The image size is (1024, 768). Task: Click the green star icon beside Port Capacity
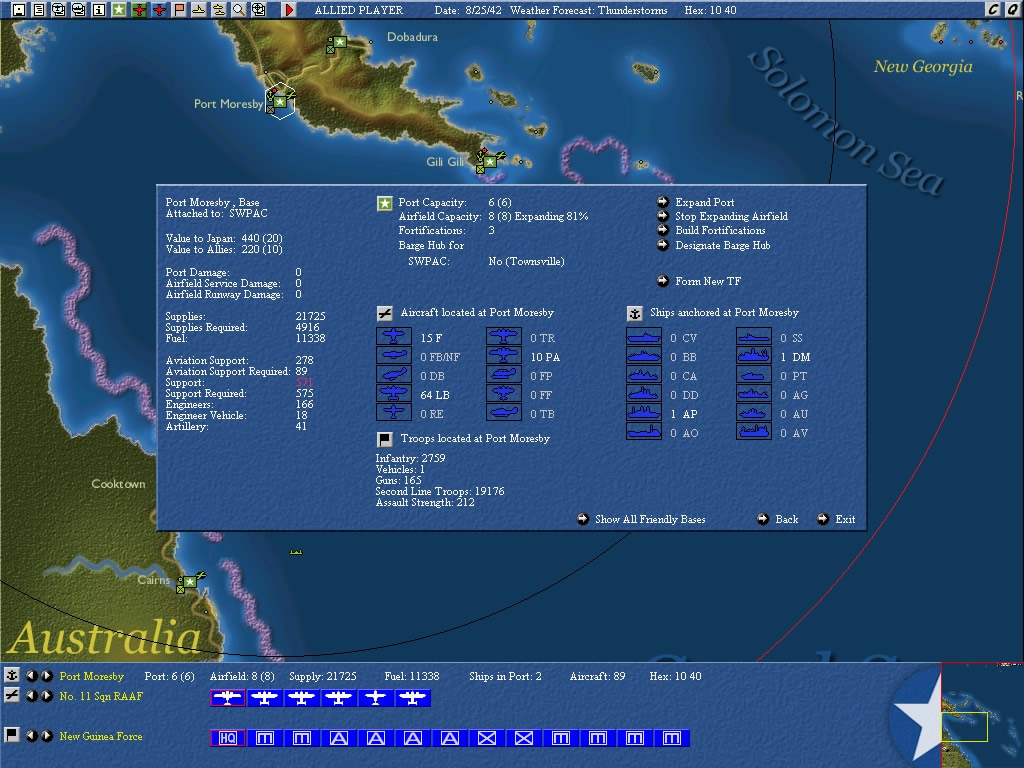pyautogui.click(x=385, y=204)
